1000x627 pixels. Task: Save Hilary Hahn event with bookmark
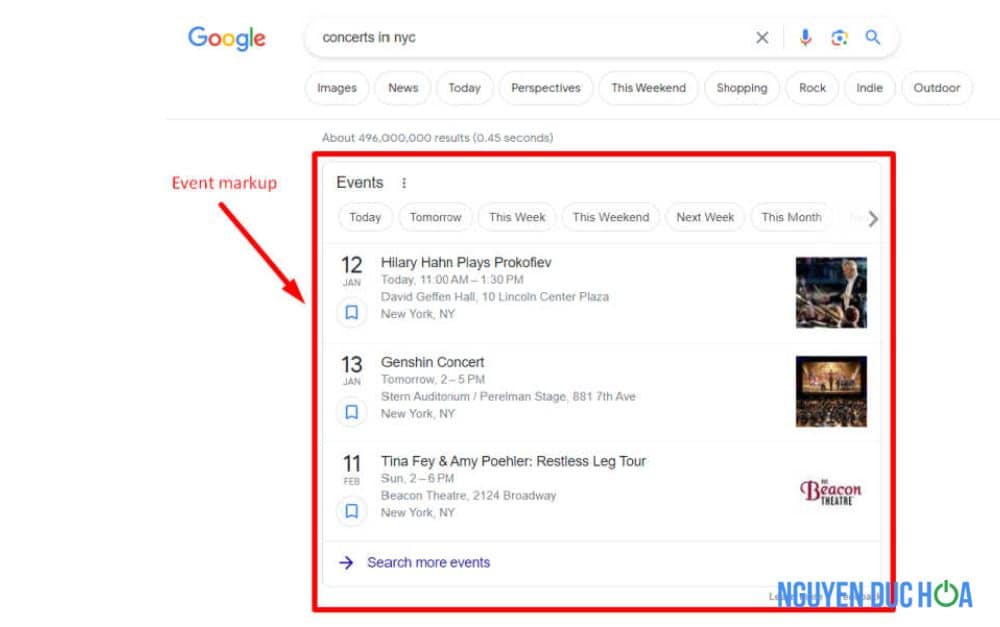[351, 313]
